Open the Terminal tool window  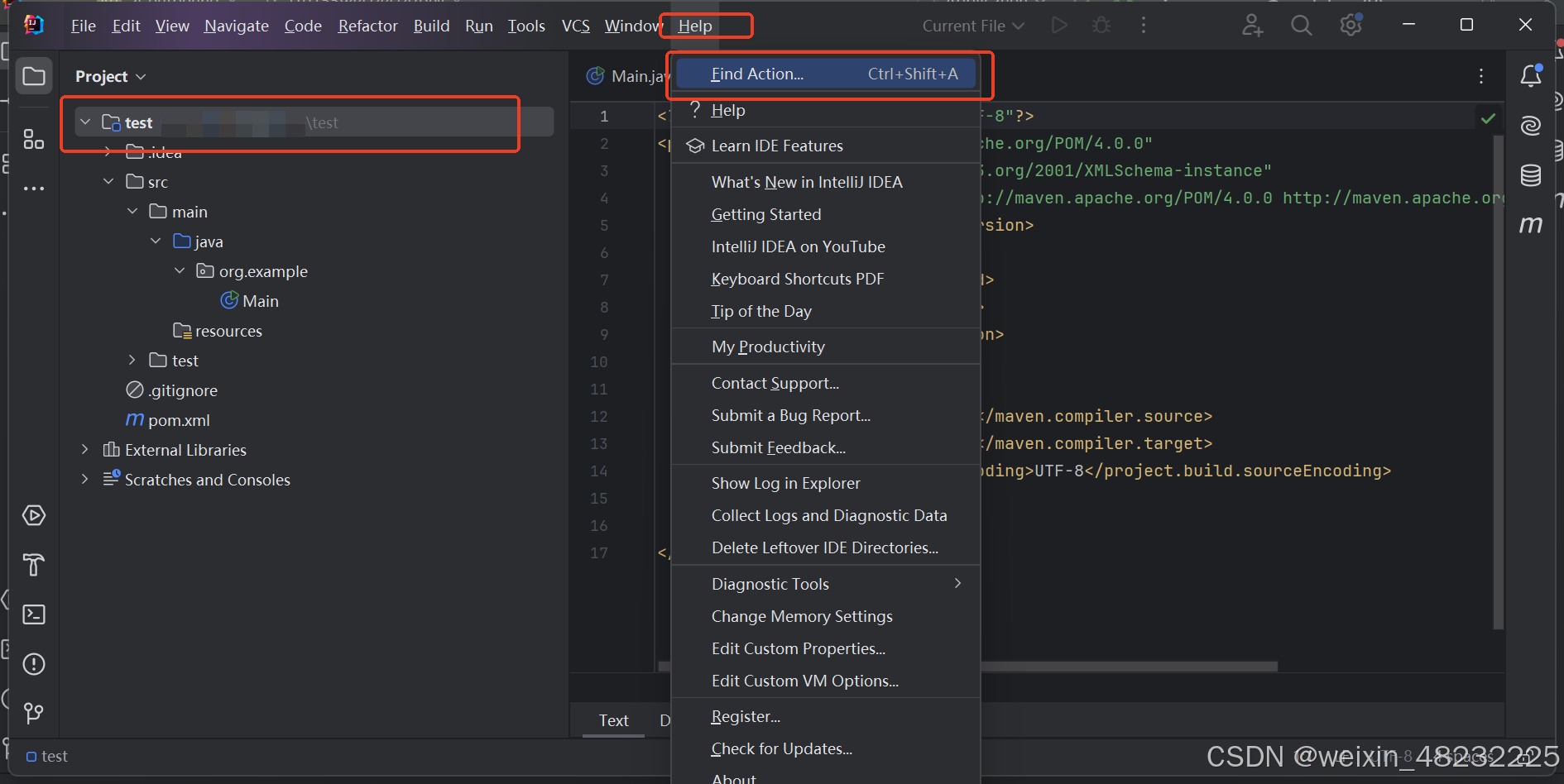(34, 614)
